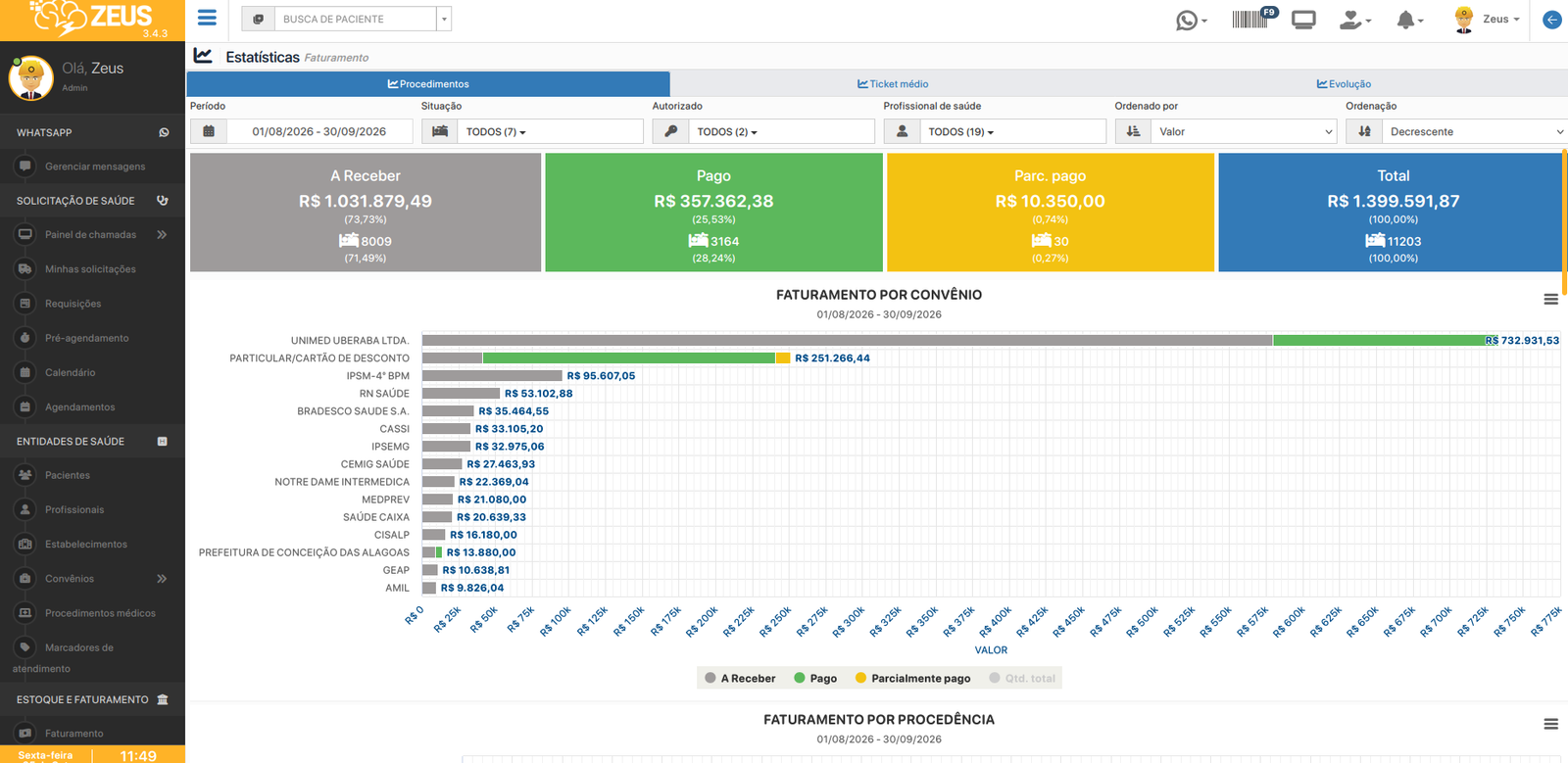Expand the Convênios submenu
Screen dimensions: 1568x763
tap(162, 579)
